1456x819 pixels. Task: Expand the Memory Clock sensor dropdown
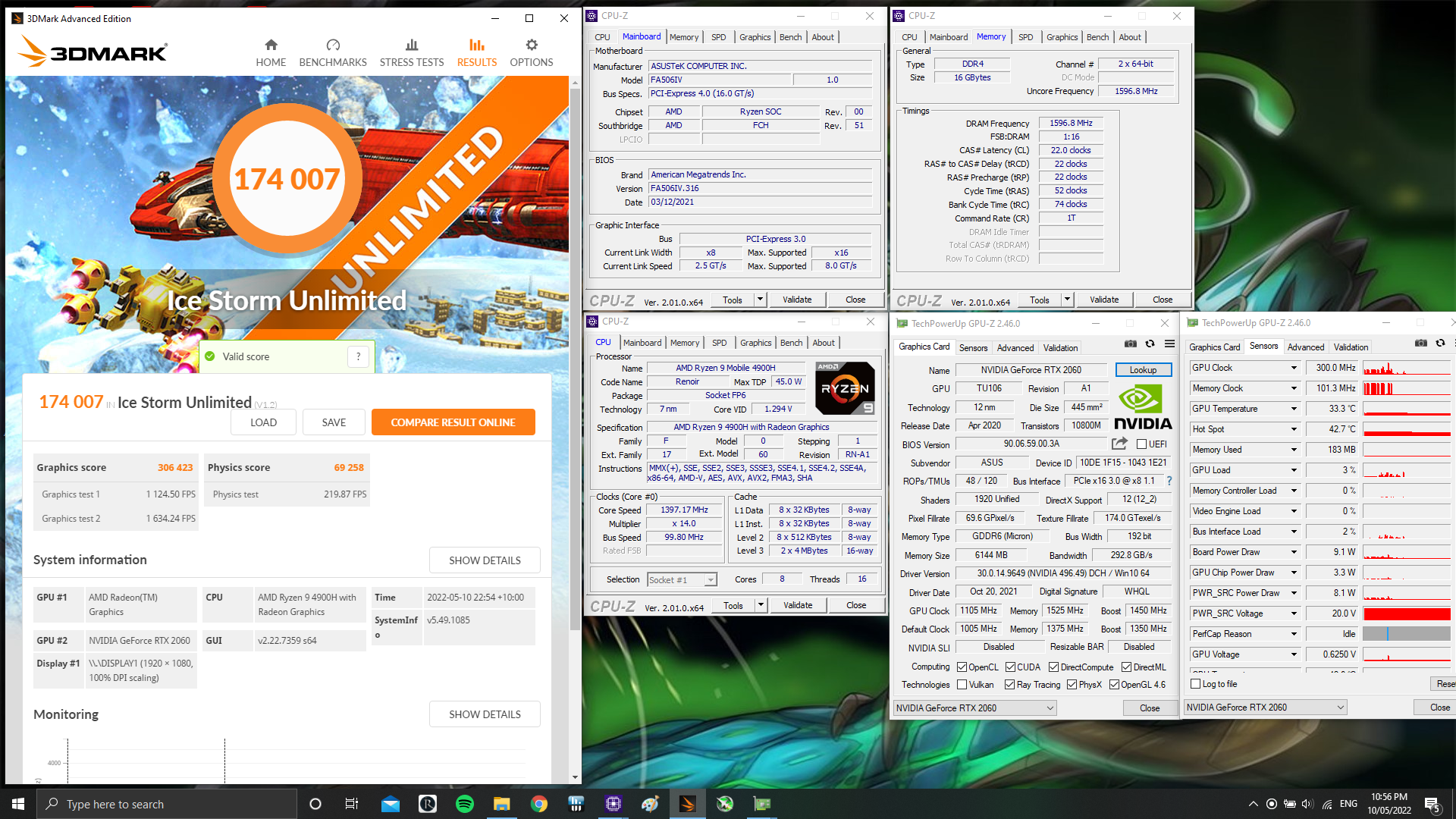(1294, 388)
